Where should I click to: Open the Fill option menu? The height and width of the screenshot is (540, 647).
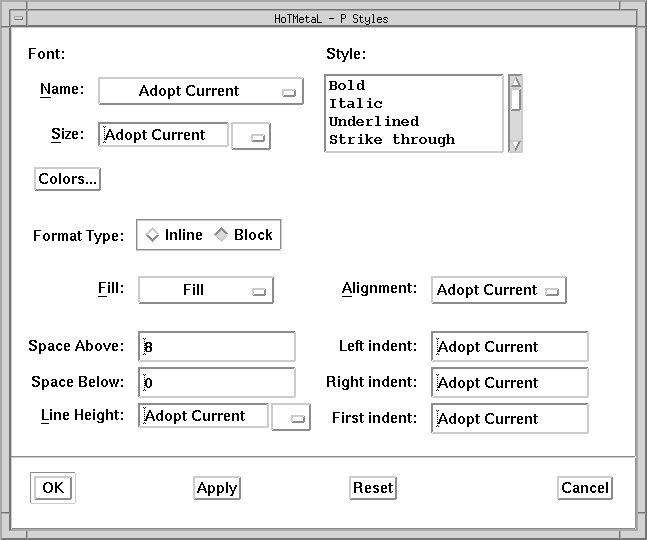tap(205, 290)
